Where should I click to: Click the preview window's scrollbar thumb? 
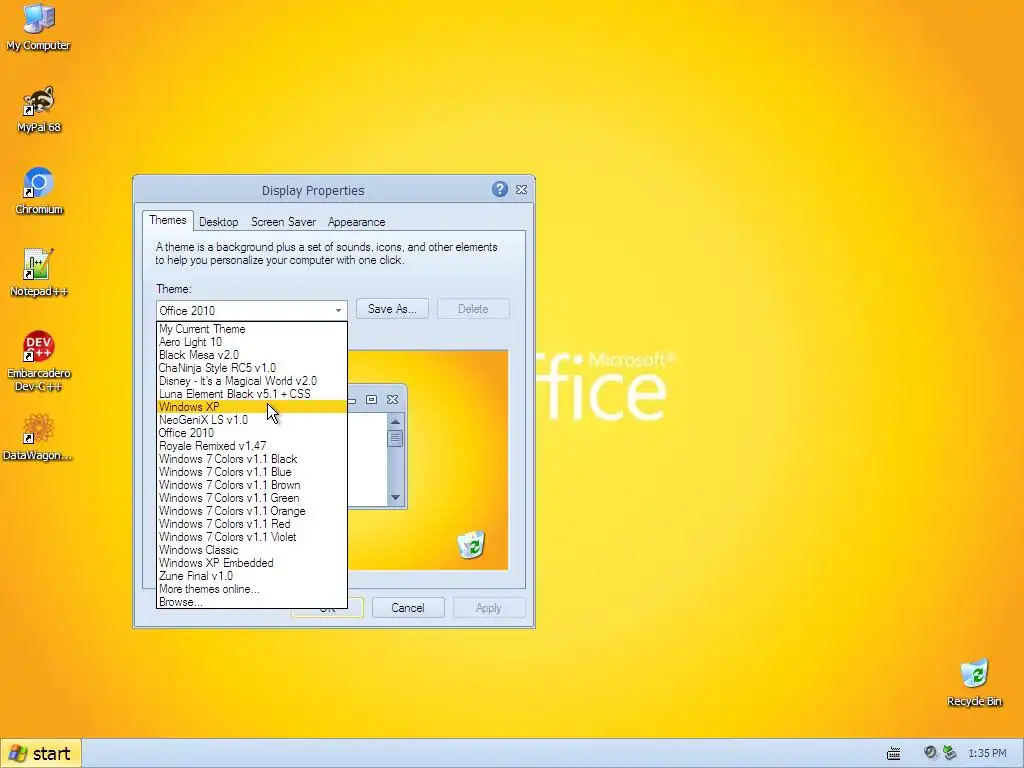[x=395, y=438]
